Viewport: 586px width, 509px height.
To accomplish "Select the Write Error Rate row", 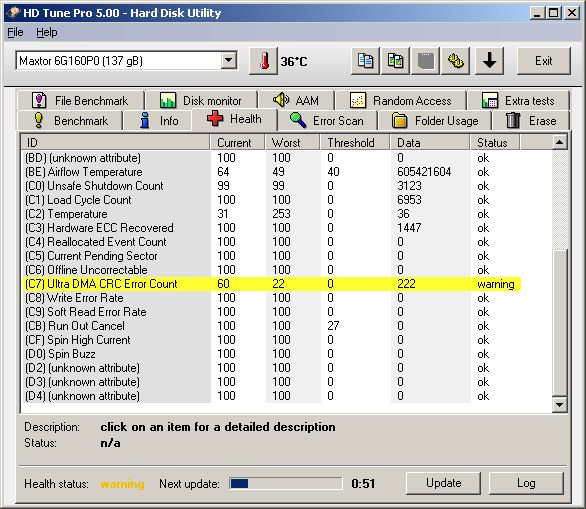I will [271, 298].
